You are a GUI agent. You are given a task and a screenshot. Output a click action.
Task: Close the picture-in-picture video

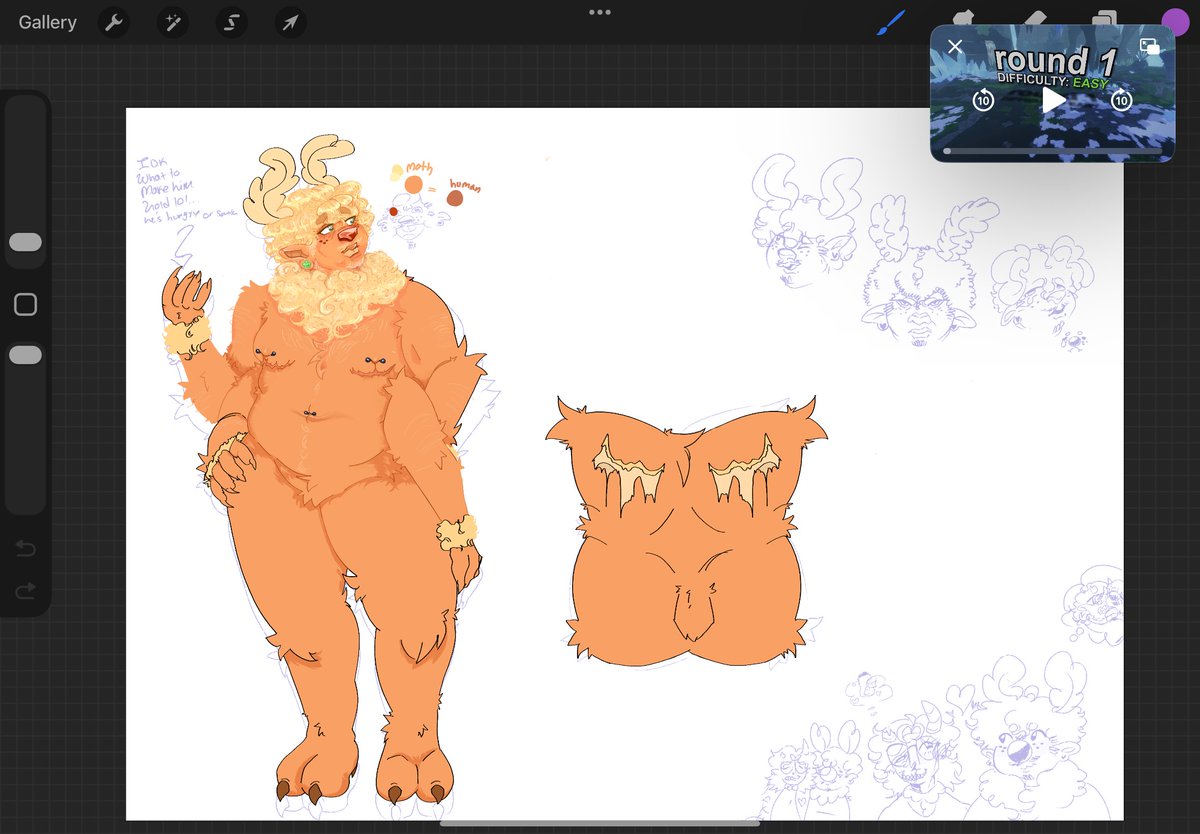pyautogui.click(x=955, y=47)
